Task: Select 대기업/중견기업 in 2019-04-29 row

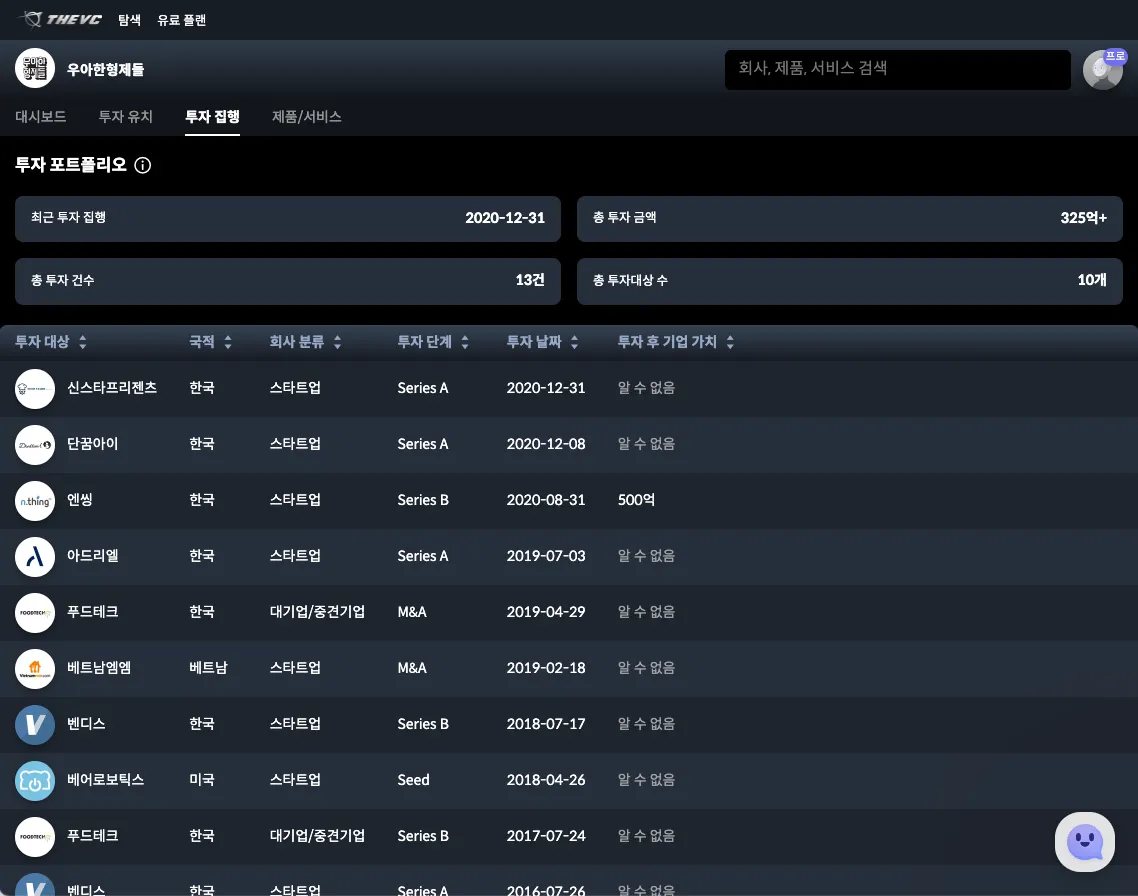Action: (317, 611)
